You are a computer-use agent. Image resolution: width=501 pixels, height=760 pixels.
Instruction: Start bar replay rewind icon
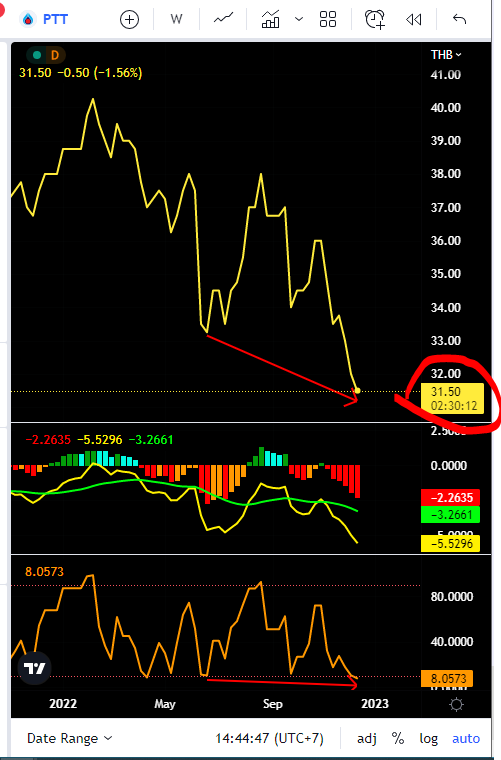(x=413, y=19)
